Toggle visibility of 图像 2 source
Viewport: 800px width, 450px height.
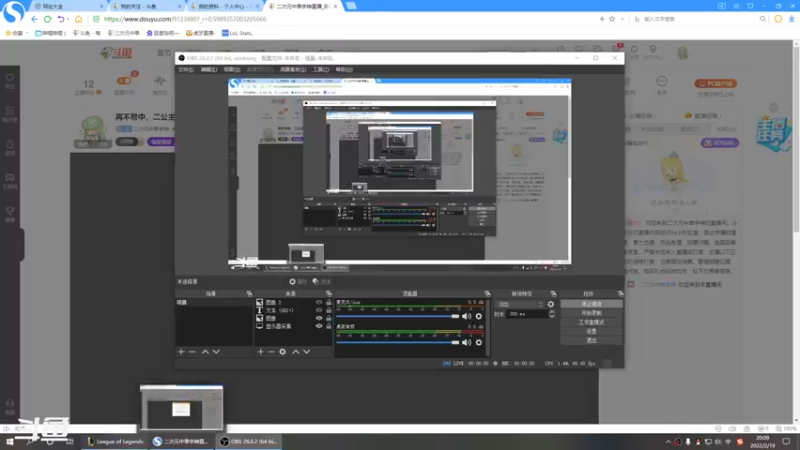[319, 303]
